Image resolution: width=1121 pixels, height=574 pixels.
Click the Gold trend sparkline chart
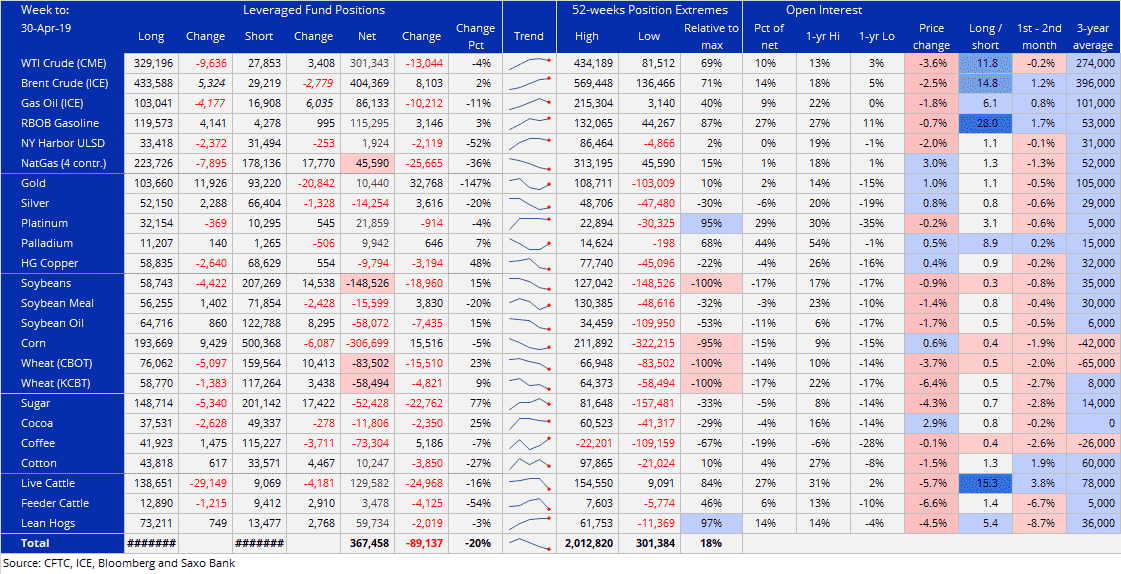[x=529, y=184]
